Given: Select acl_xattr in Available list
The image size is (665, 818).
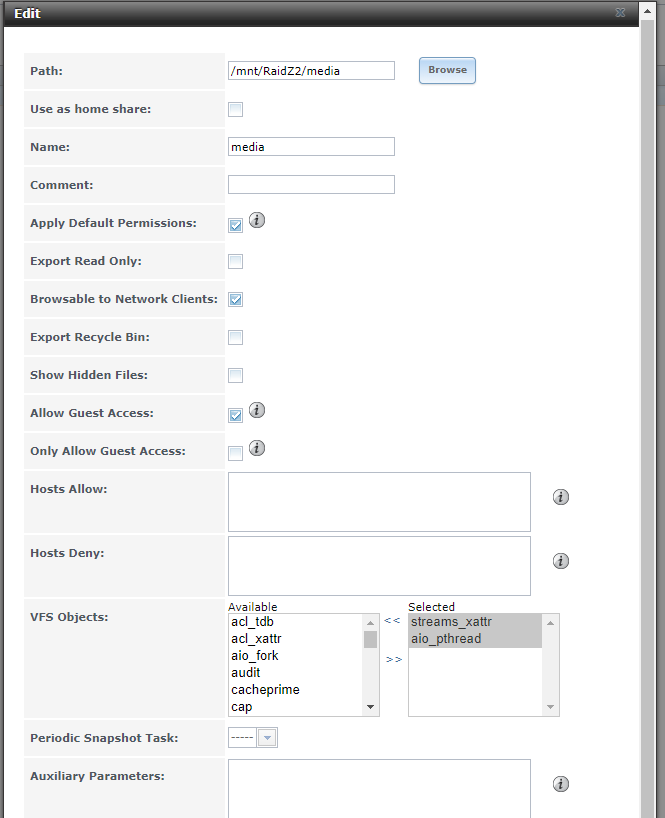Looking at the screenshot, I should coord(296,639).
